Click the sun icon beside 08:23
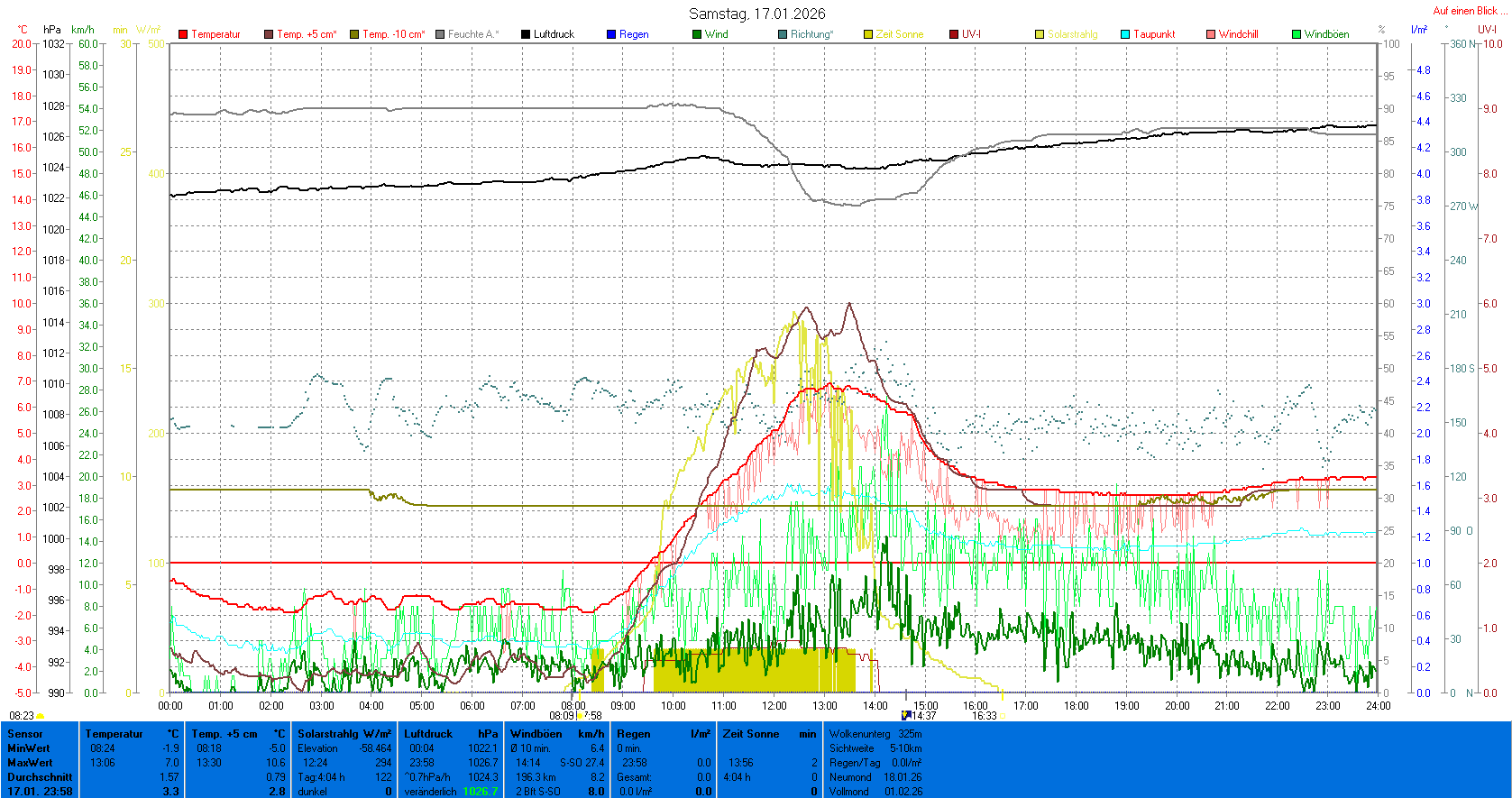Viewport: 1512px width, 798px height. pos(41,716)
